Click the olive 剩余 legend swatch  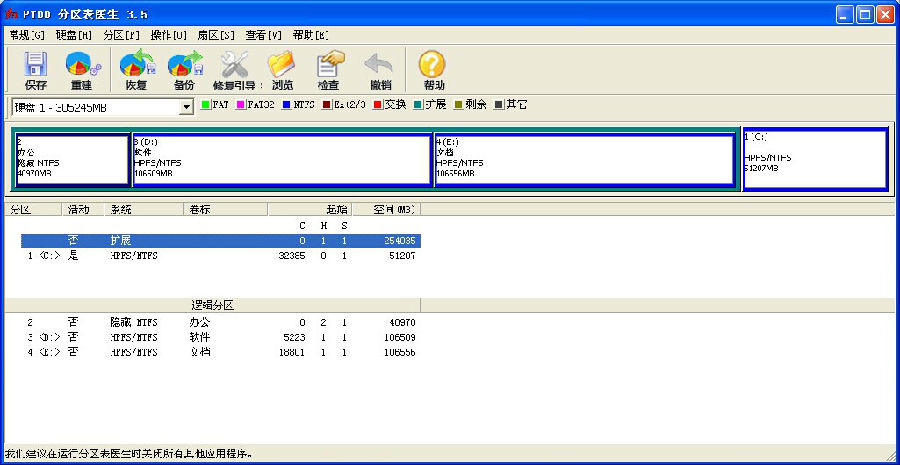point(459,105)
